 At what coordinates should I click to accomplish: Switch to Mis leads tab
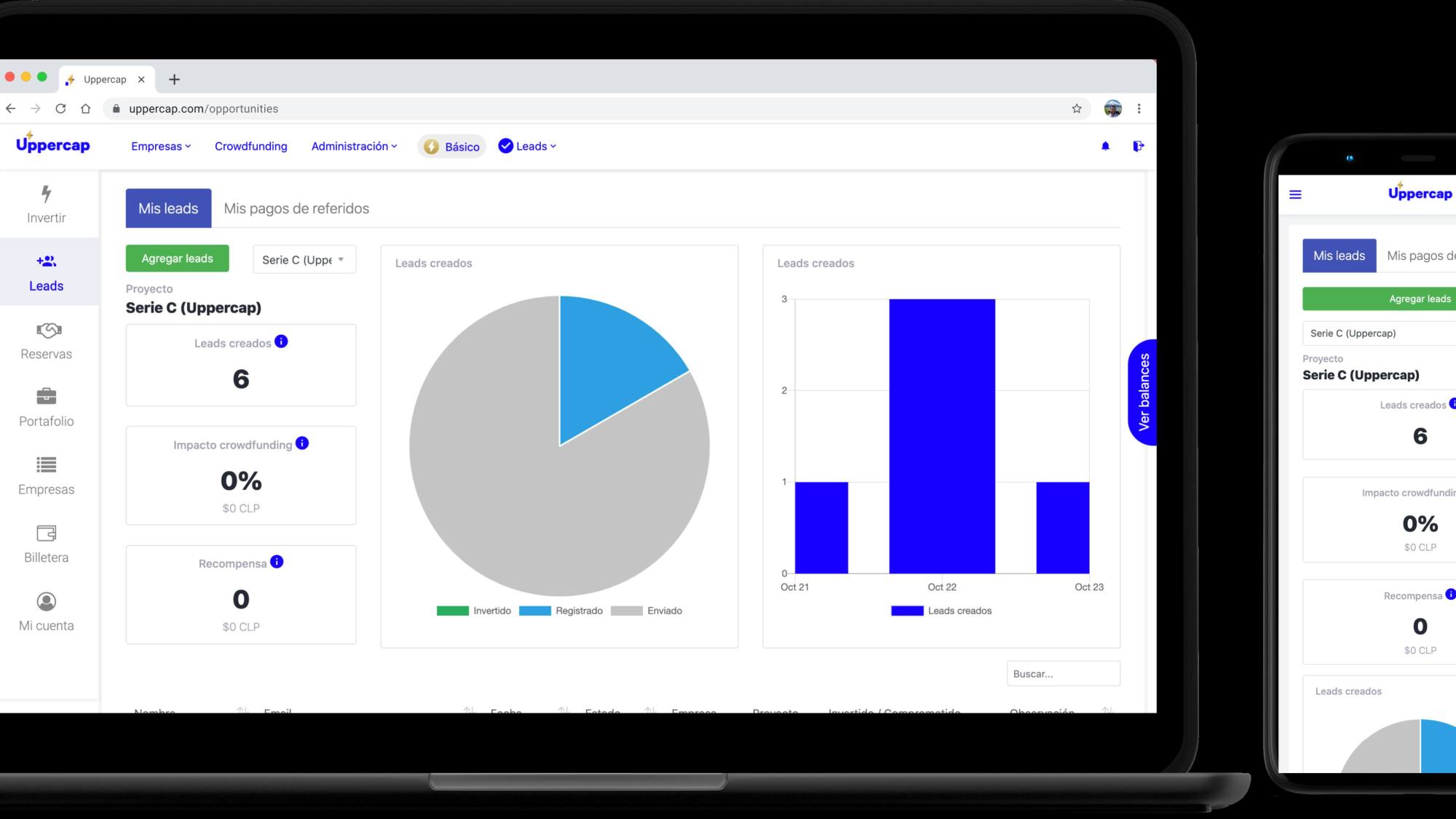pyautogui.click(x=168, y=208)
